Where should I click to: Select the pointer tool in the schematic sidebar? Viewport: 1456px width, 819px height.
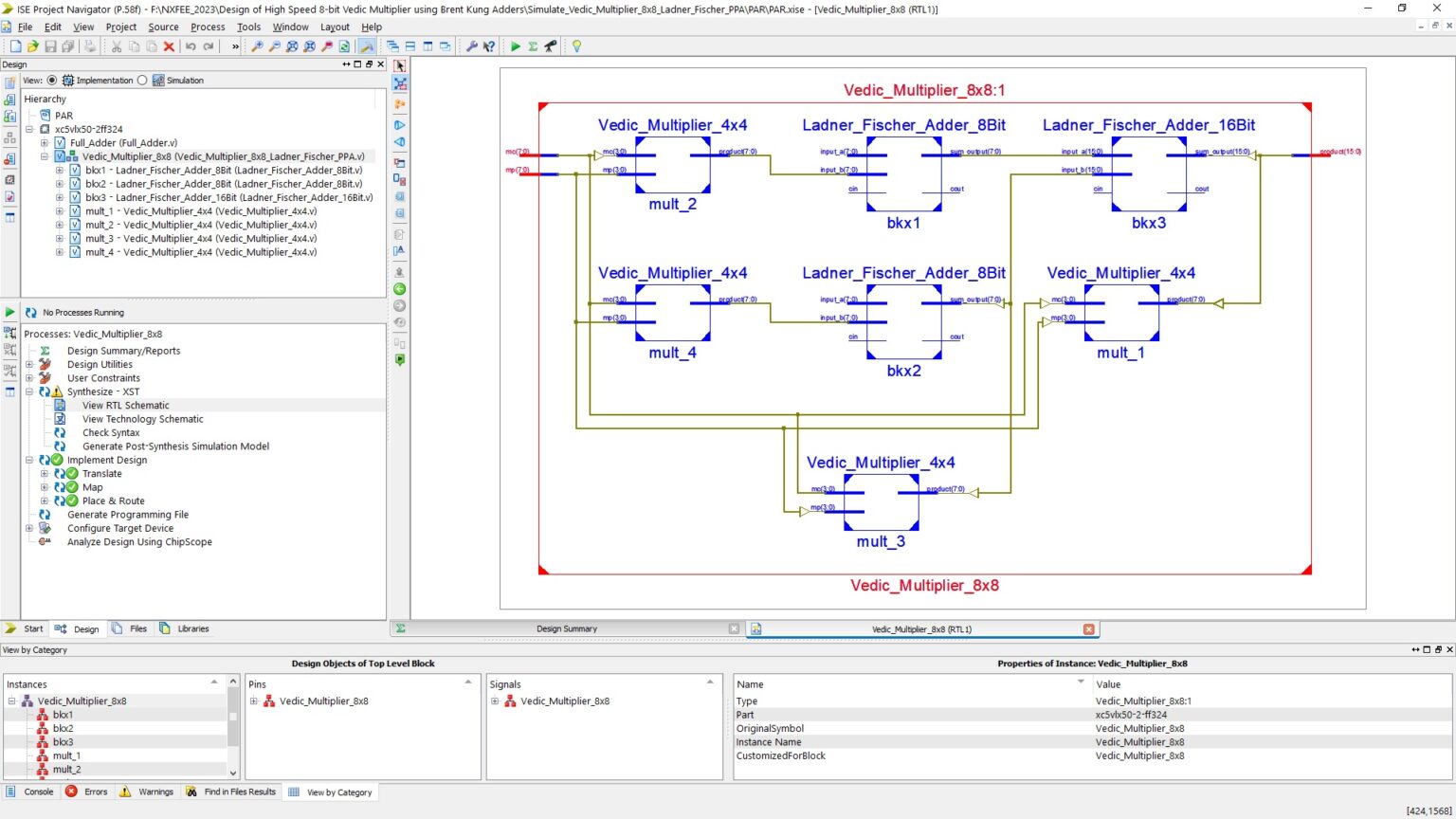pyautogui.click(x=399, y=64)
